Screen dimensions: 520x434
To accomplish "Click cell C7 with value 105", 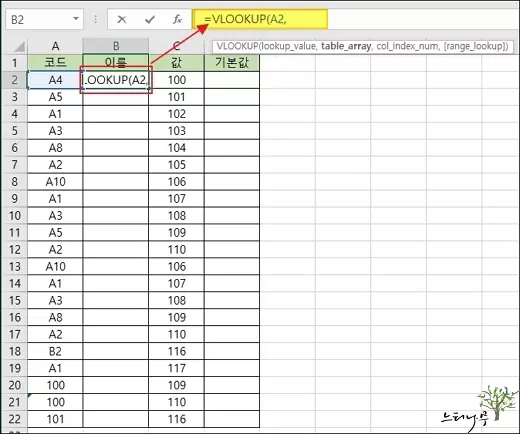I will [x=177, y=165].
